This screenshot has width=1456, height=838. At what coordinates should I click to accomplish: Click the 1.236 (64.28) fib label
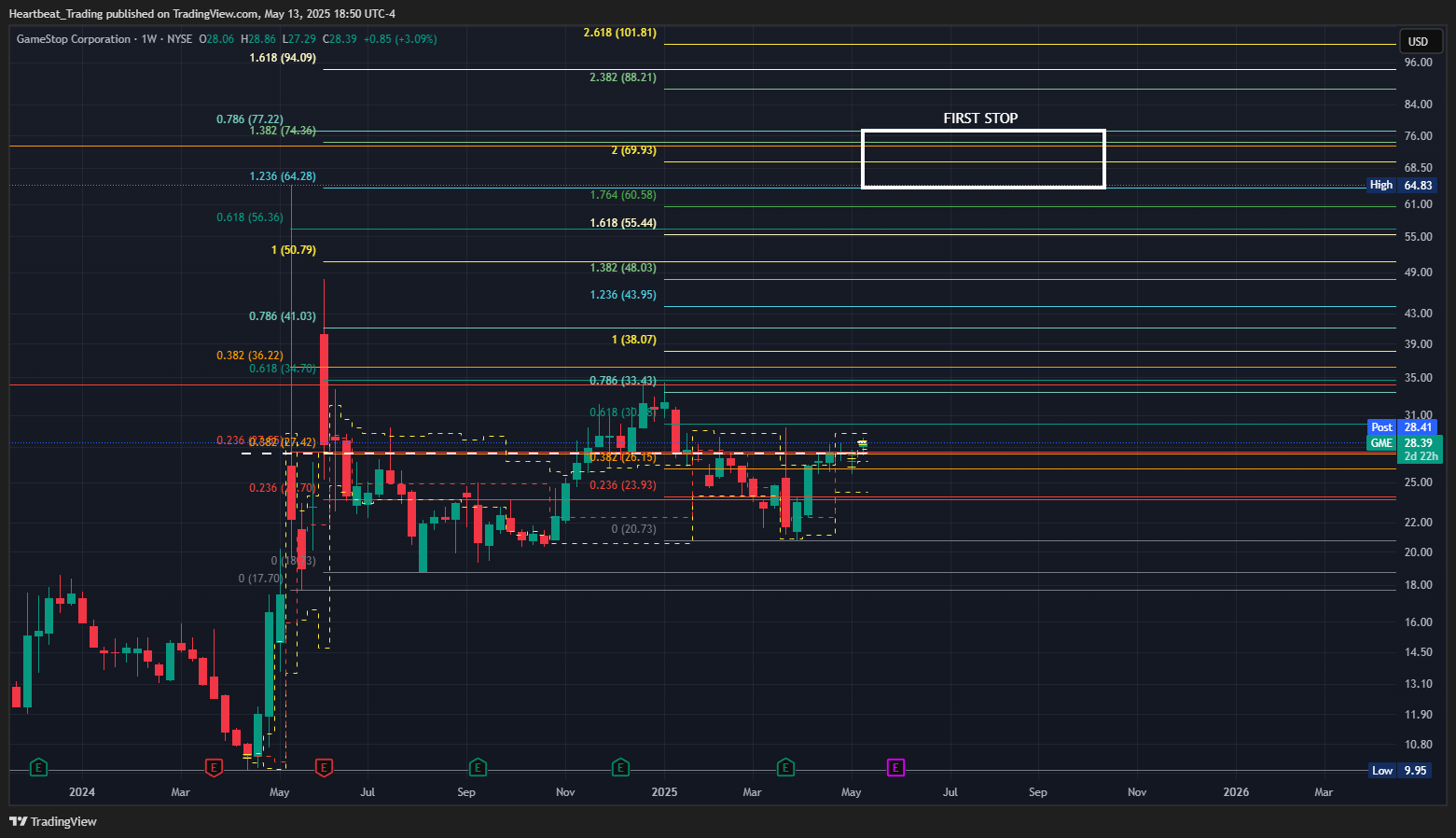283,176
